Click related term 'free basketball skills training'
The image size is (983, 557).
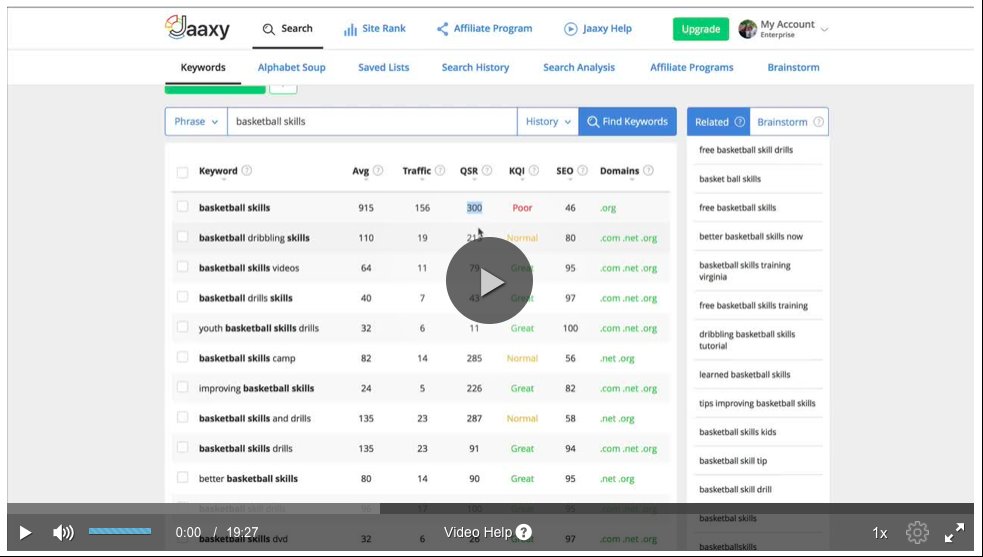[x=754, y=305]
